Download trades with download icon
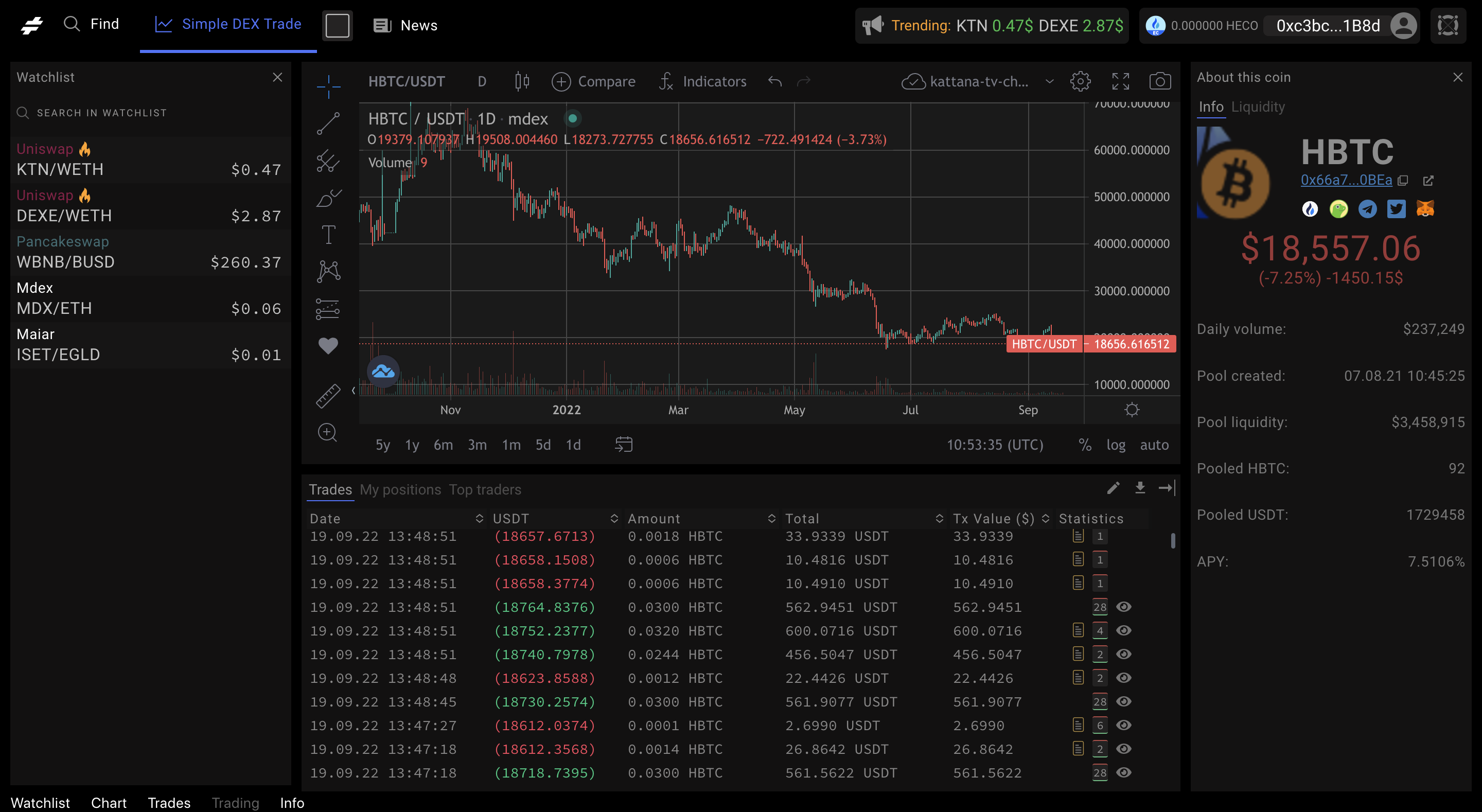 pos(1140,488)
